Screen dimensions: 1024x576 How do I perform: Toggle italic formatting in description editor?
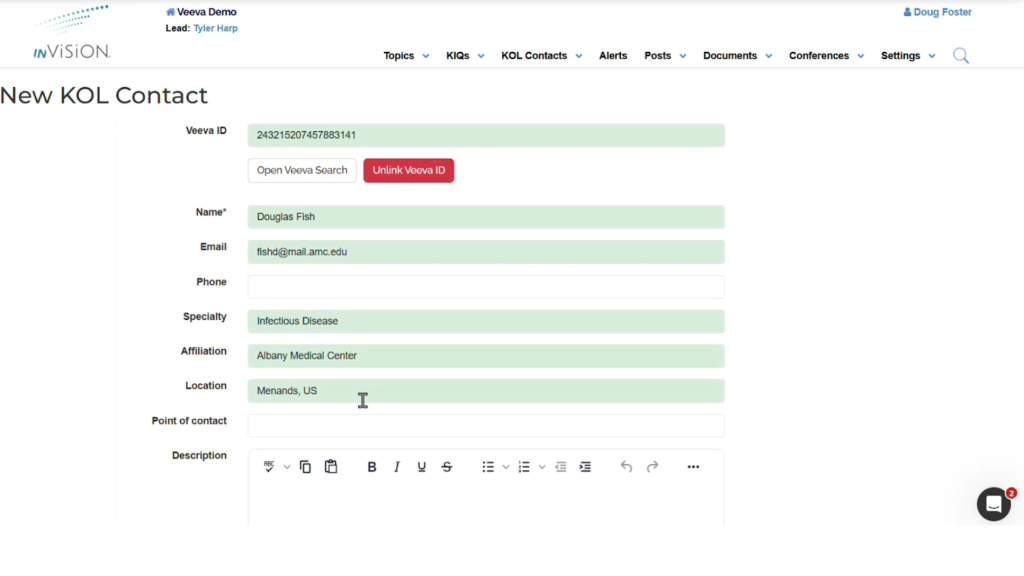coord(397,467)
